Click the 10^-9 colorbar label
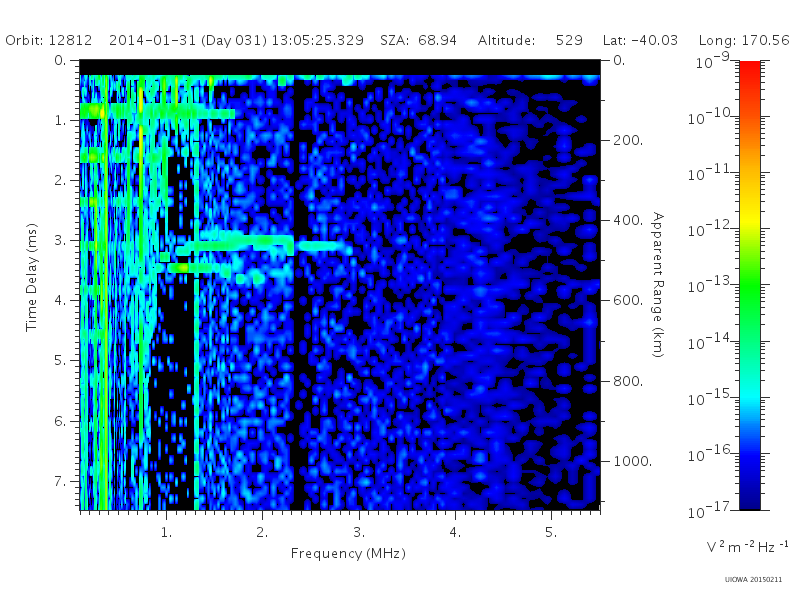The height and width of the screenshot is (600, 800). pos(712,61)
